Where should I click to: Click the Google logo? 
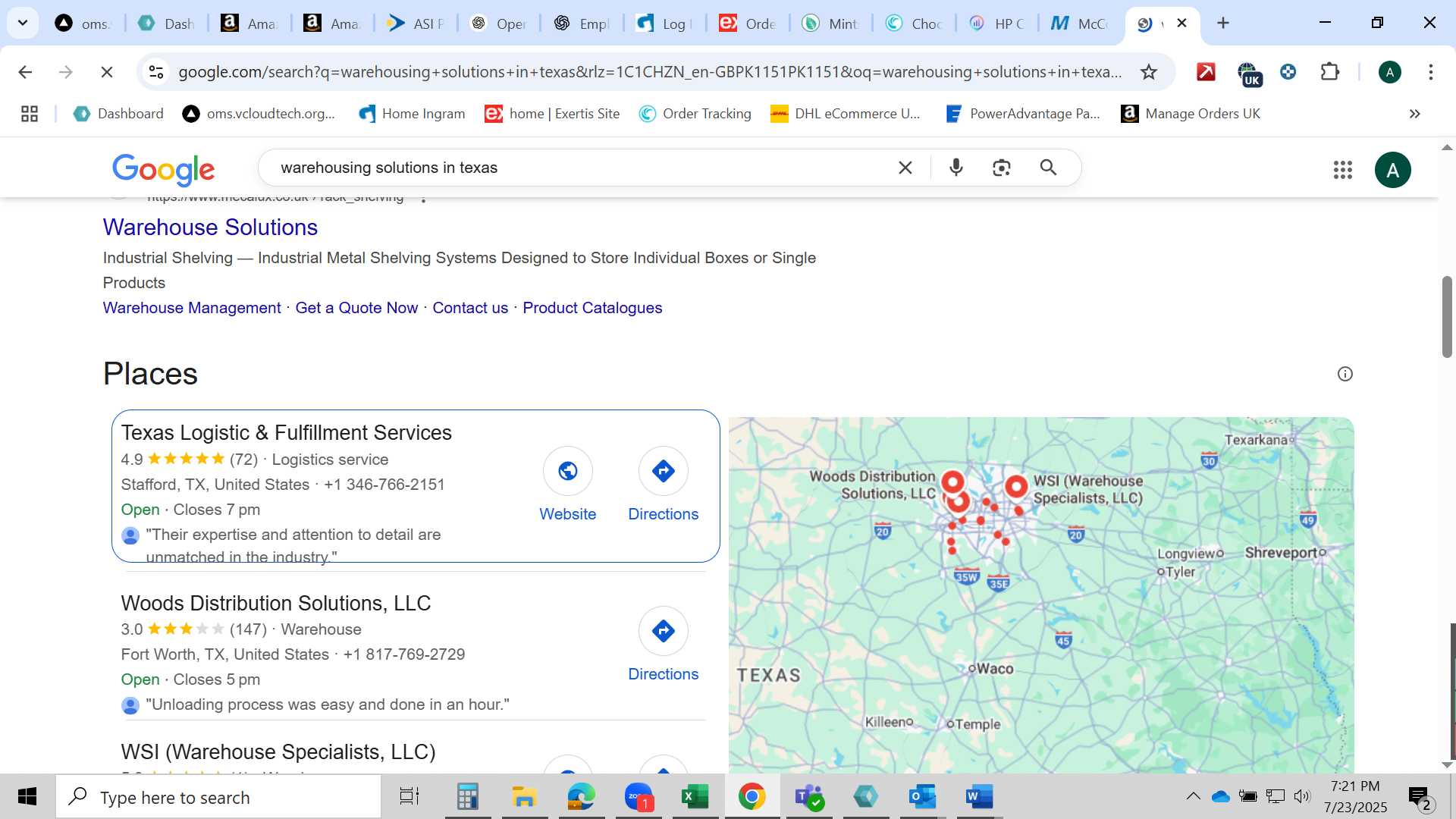click(163, 169)
